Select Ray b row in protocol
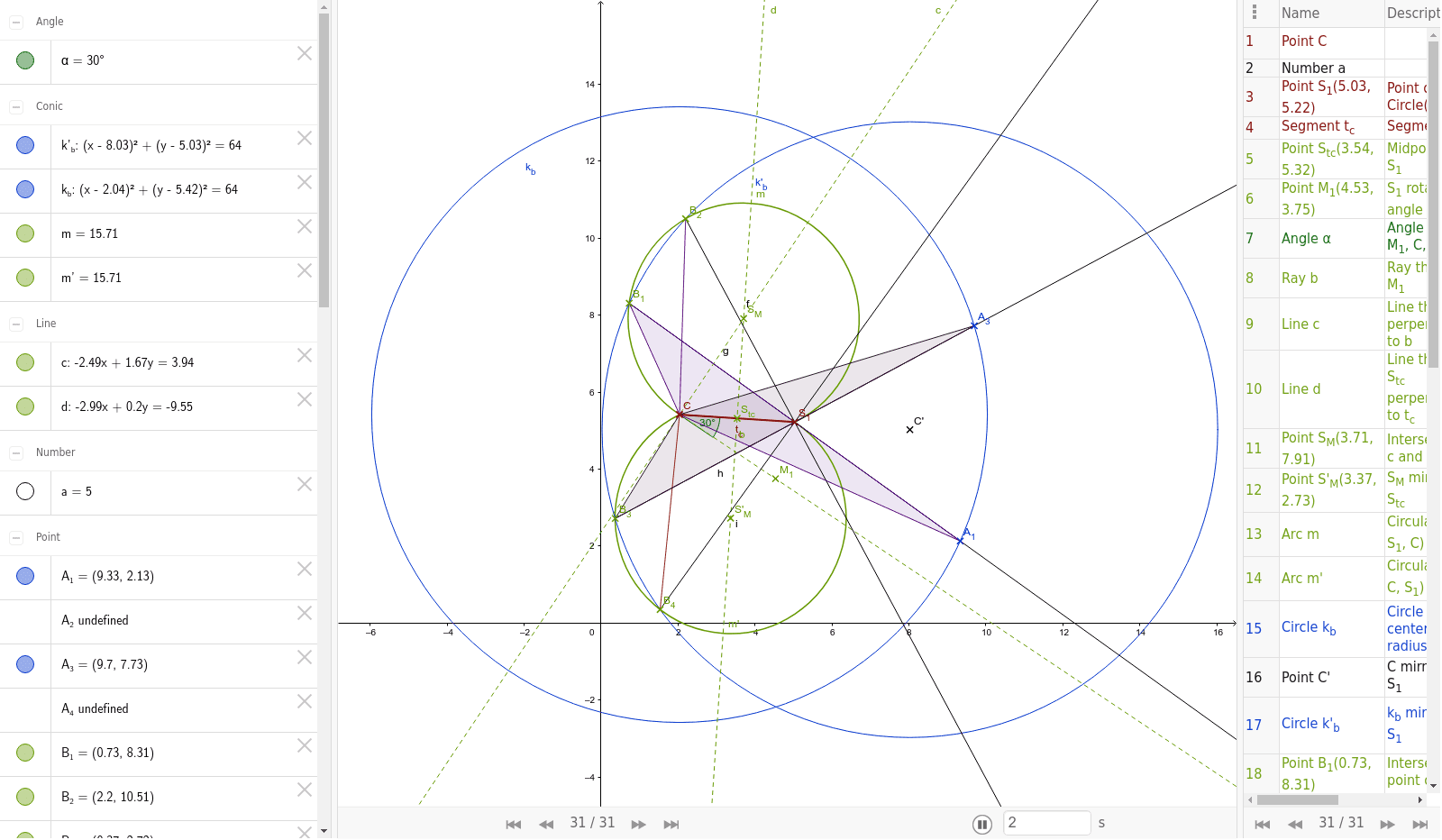This screenshot has height=840, width=1442. click(1336, 278)
